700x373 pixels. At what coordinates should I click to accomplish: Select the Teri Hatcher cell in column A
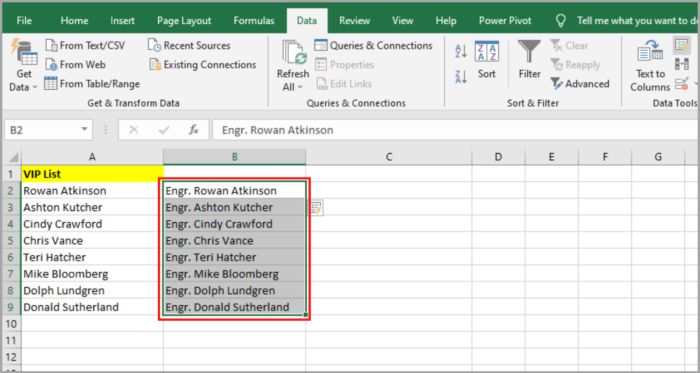(x=92, y=257)
